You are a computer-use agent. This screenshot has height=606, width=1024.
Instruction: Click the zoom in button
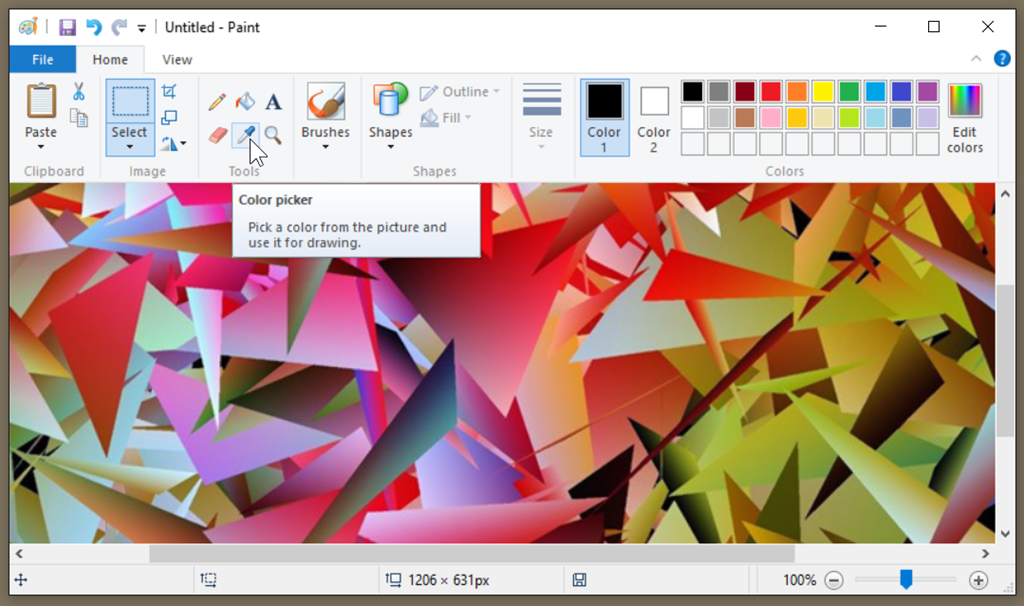[x=979, y=580]
